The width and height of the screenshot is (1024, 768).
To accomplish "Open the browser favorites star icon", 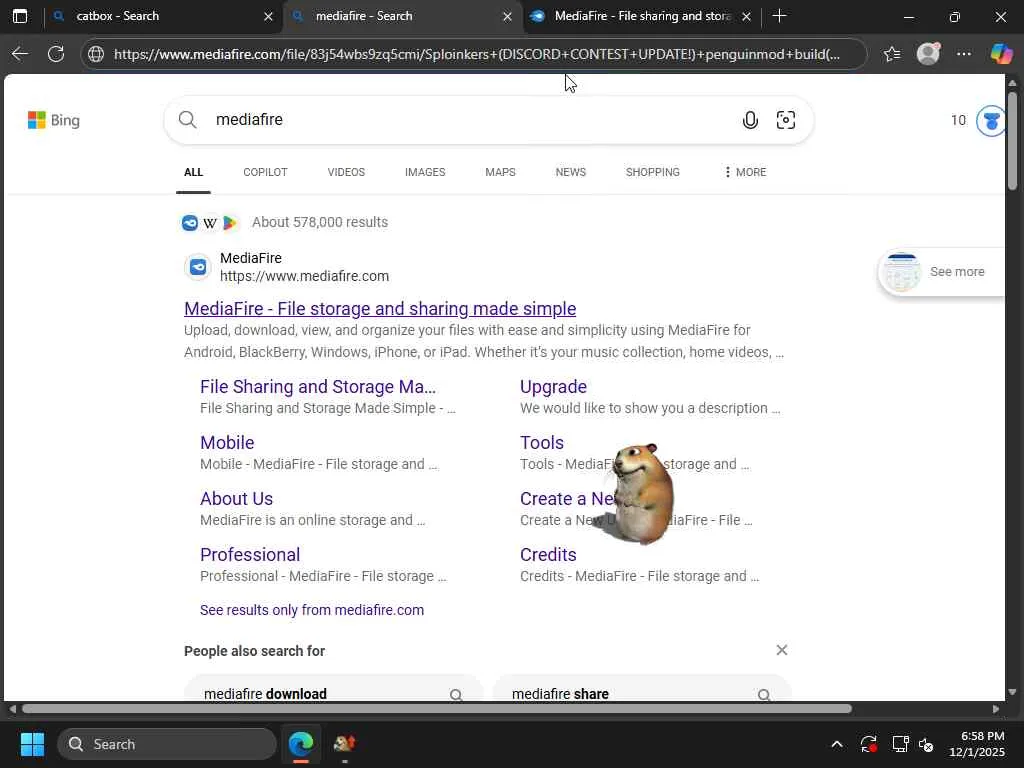I will tap(892, 54).
